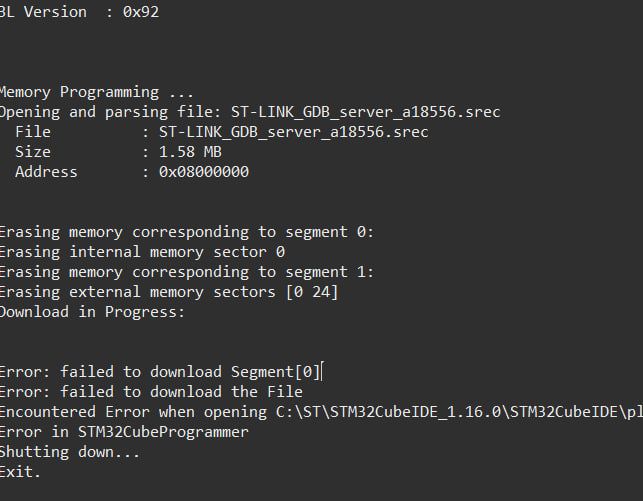Click the 'Download in Progress:' line
The width and height of the screenshot is (643, 501).
92,312
